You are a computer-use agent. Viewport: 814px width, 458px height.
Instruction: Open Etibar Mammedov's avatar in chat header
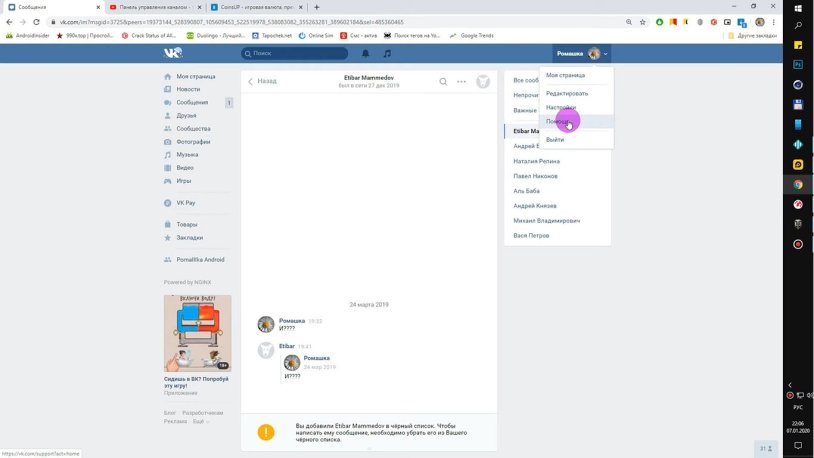click(483, 82)
